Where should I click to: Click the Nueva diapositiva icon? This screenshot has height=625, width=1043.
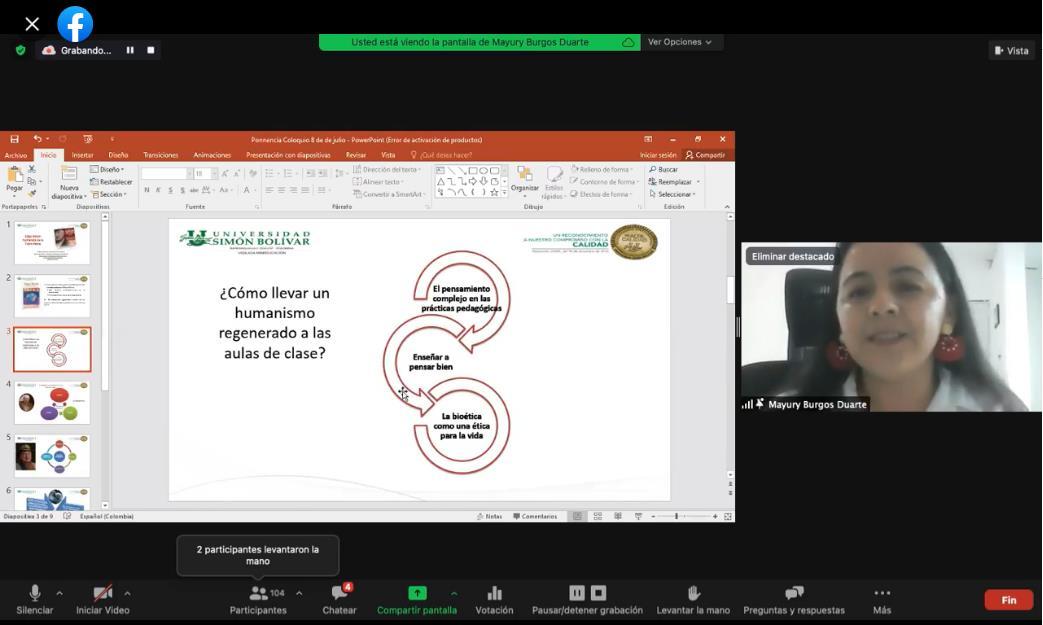click(x=69, y=174)
